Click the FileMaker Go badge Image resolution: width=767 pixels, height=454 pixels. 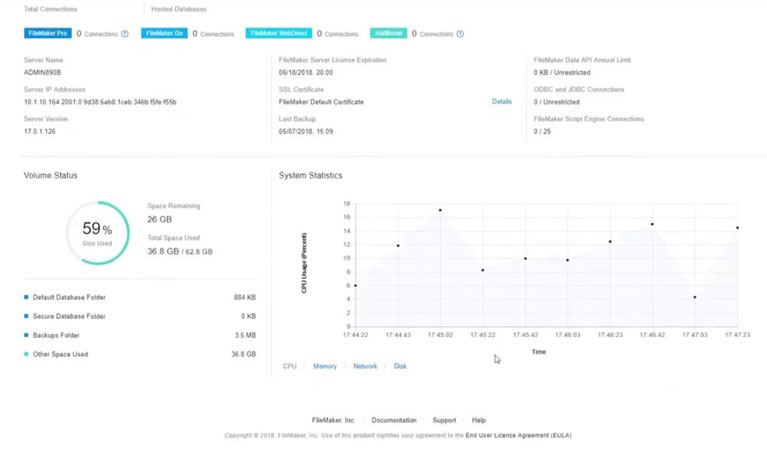[164, 33]
